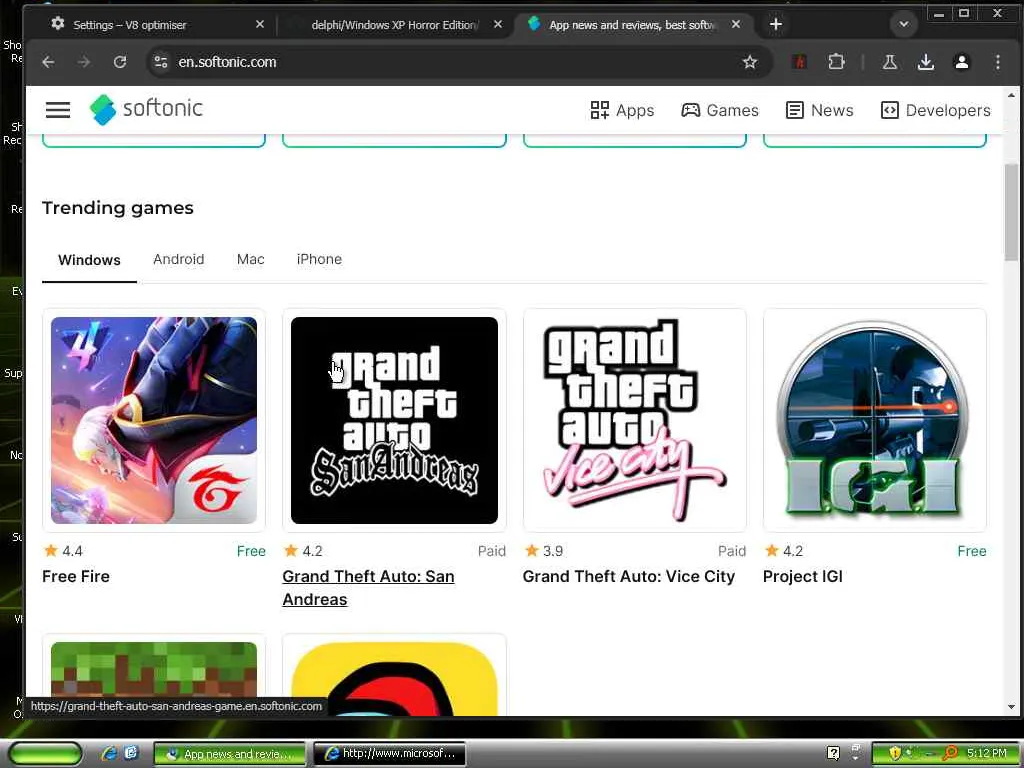
Task: Click the address bar URL en.softonic.com
Action: click(227, 62)
